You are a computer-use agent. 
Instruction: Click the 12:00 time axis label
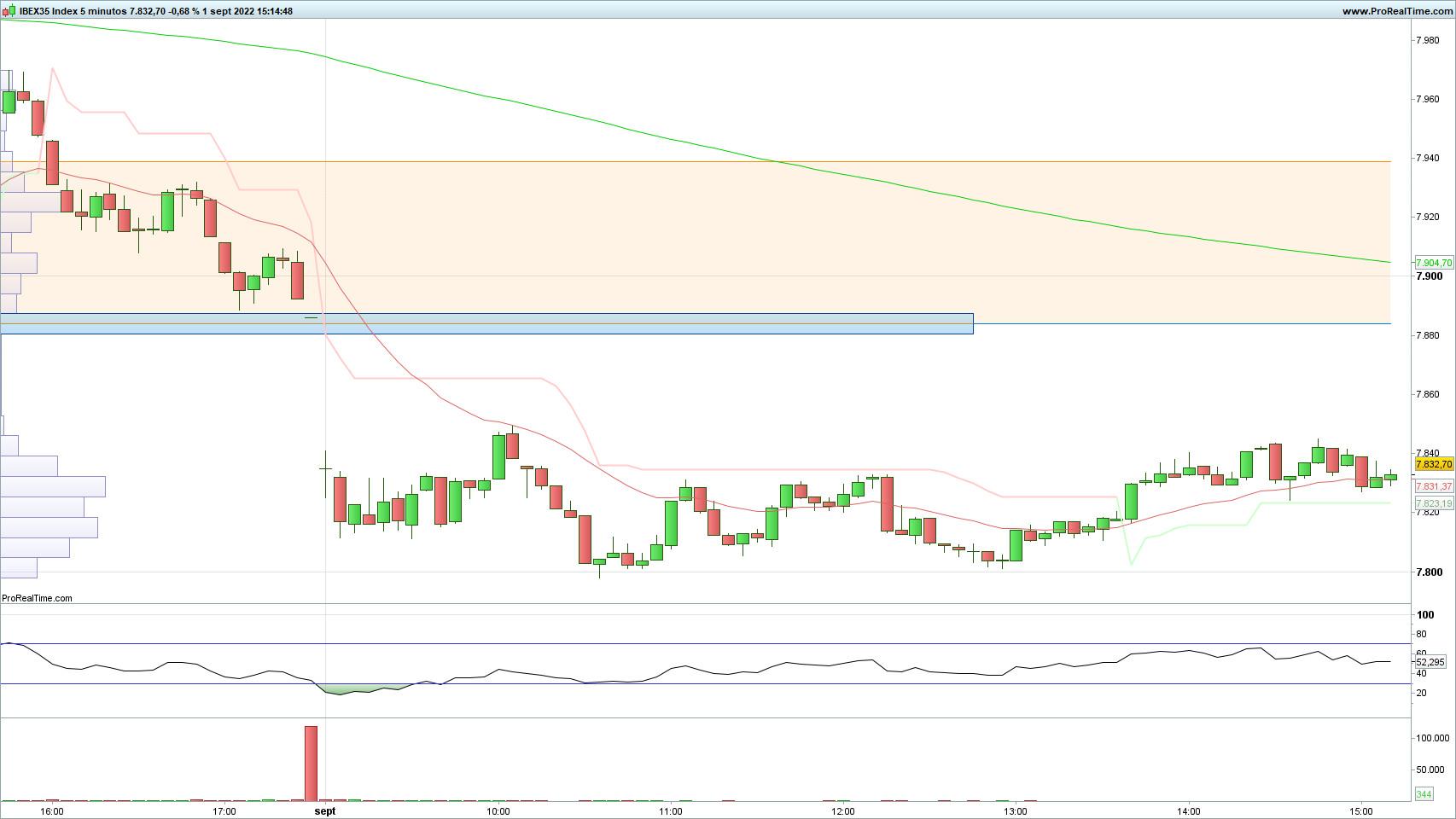843,811
